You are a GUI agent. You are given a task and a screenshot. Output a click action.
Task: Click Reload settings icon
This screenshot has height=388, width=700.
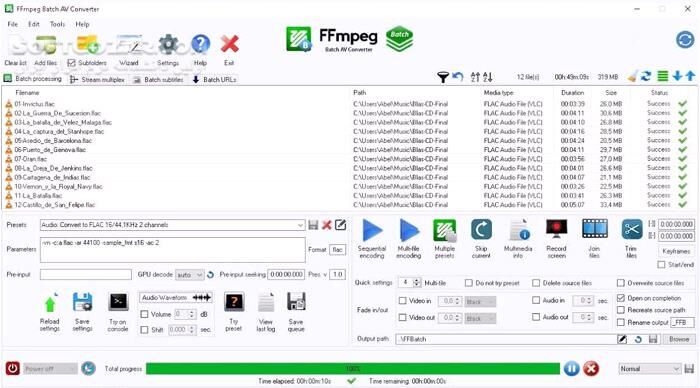click(x=50, y=304)
